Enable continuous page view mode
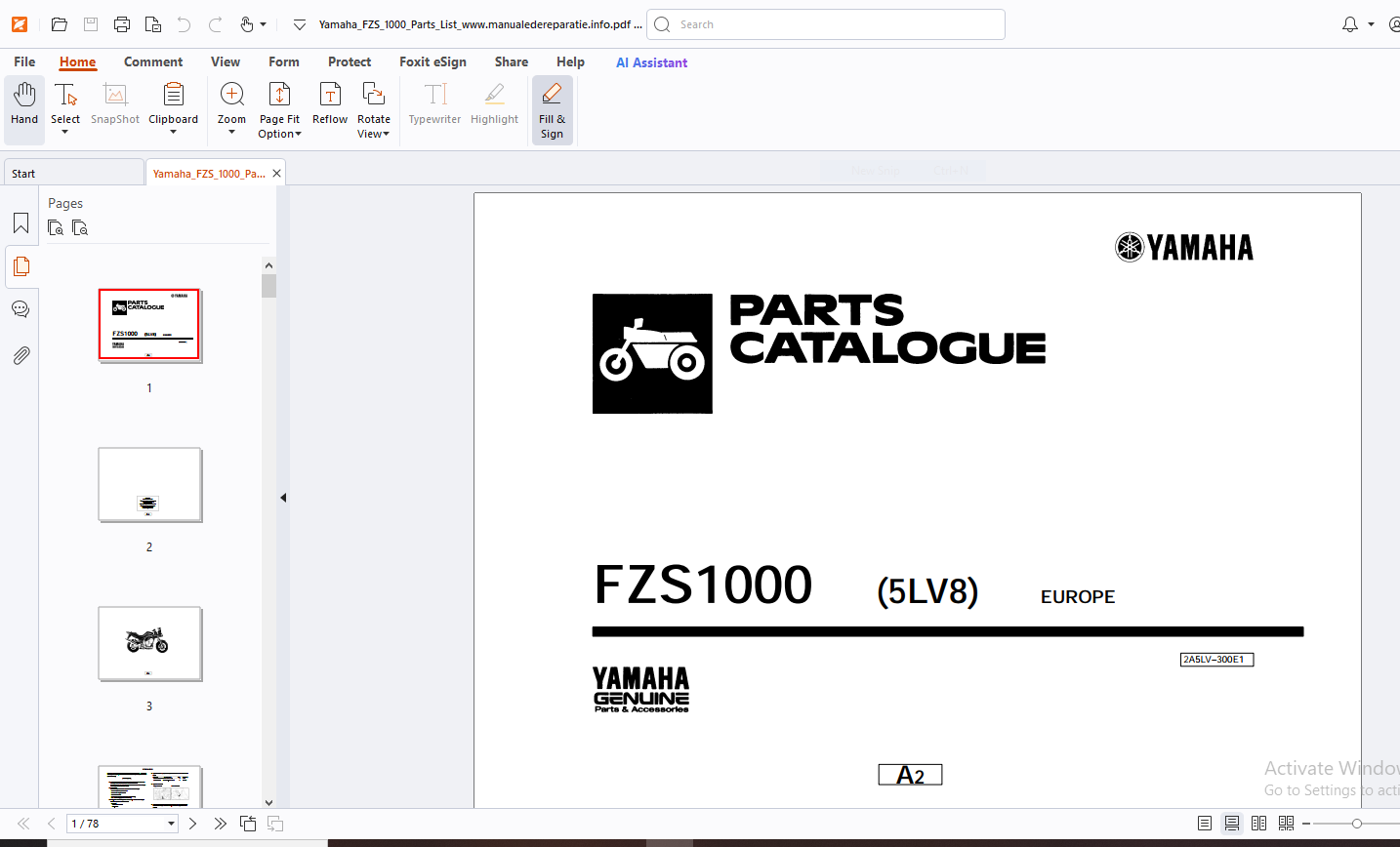 pos(1232,824)
